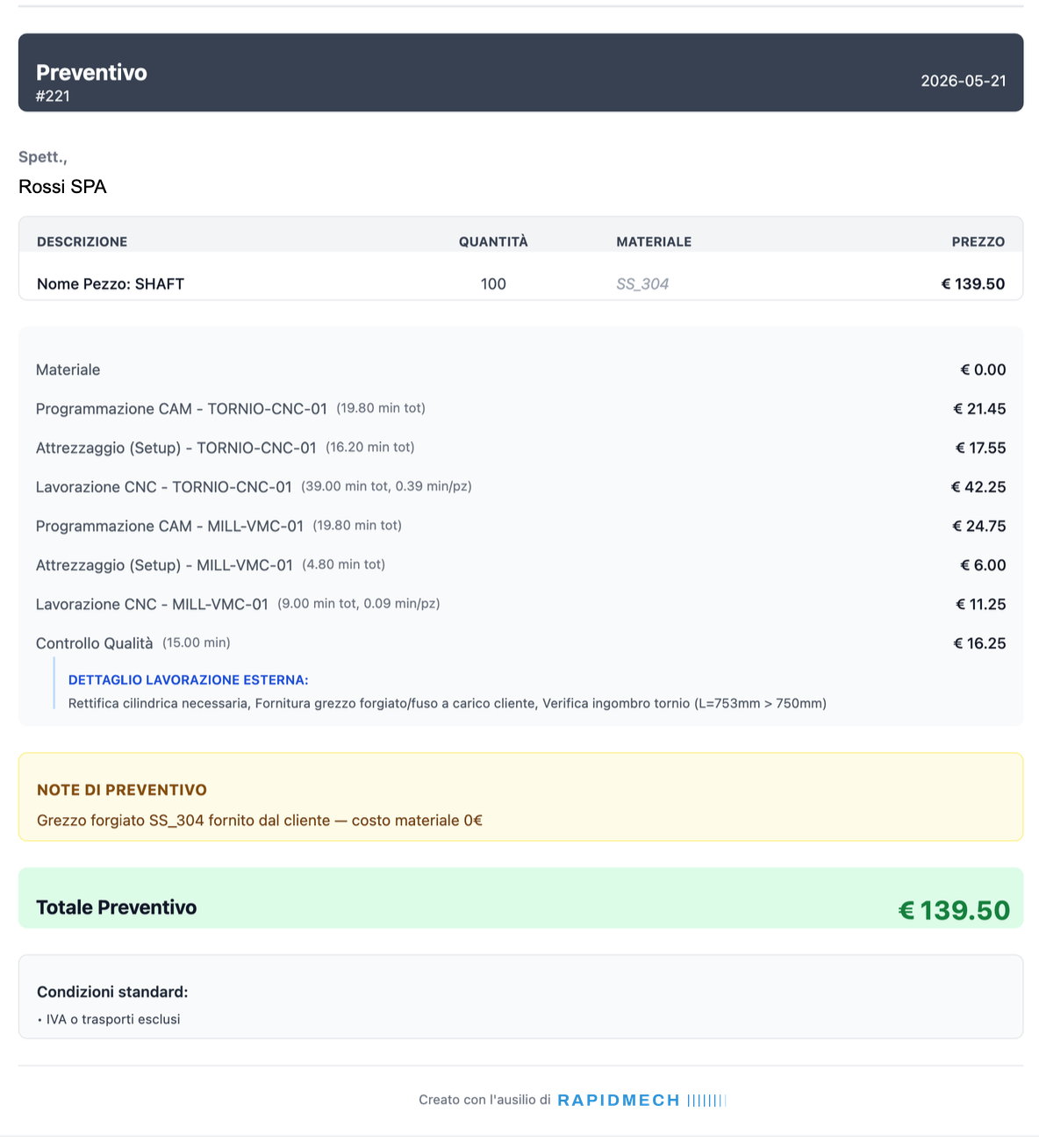
Task: Click the PREZZO column header
Action: (x=978, y=241)
